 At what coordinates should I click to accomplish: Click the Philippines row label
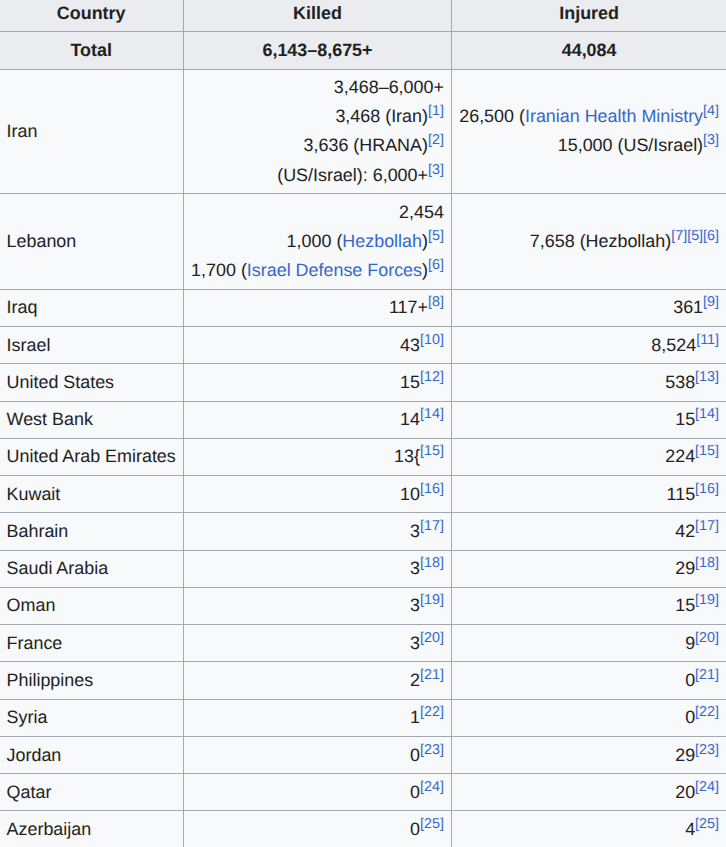tap(50, 680)
